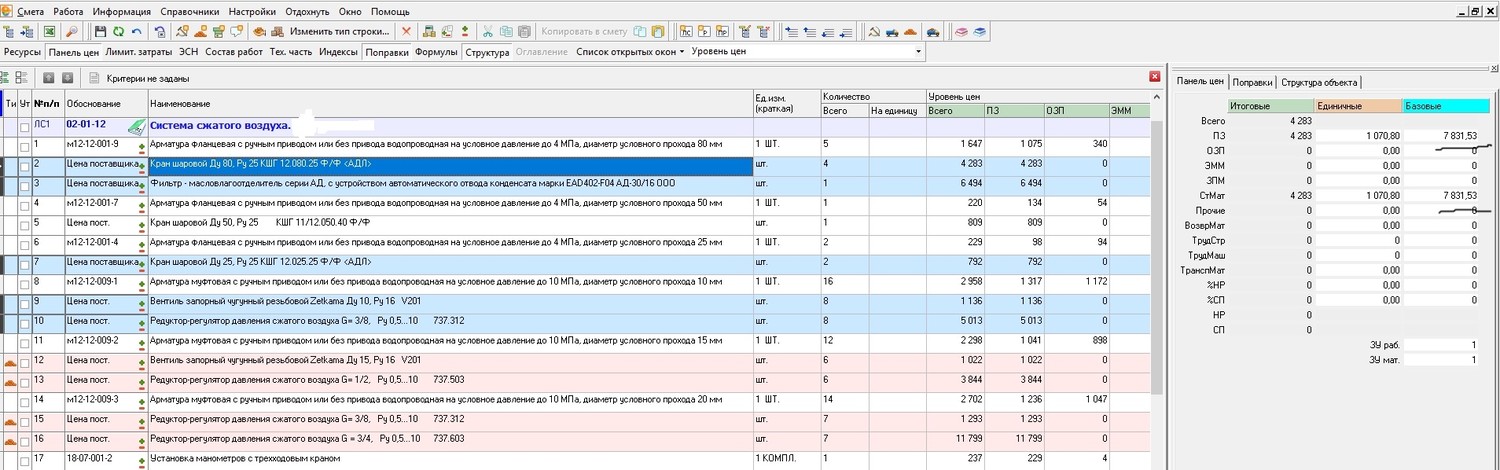Toggle the checkbox in the ЛС1 row
1500x470 pixels.
(25, 126)
